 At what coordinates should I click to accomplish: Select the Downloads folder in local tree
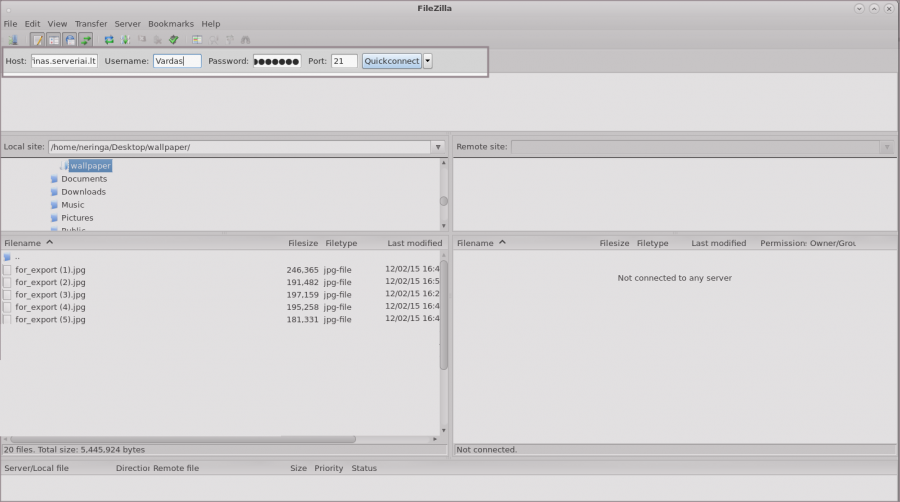pos(83,192)
